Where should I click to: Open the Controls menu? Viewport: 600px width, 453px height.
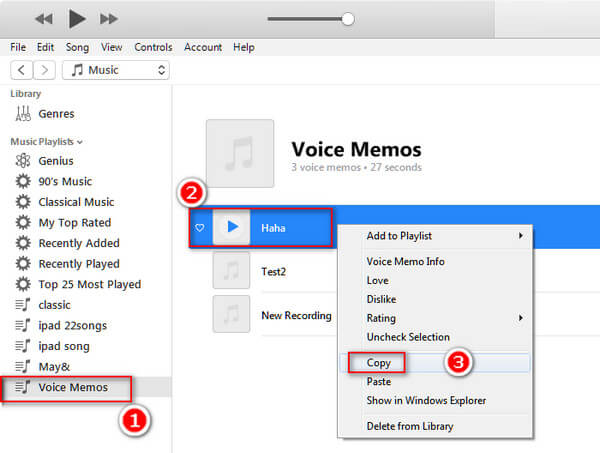click(x=153, y=47)
